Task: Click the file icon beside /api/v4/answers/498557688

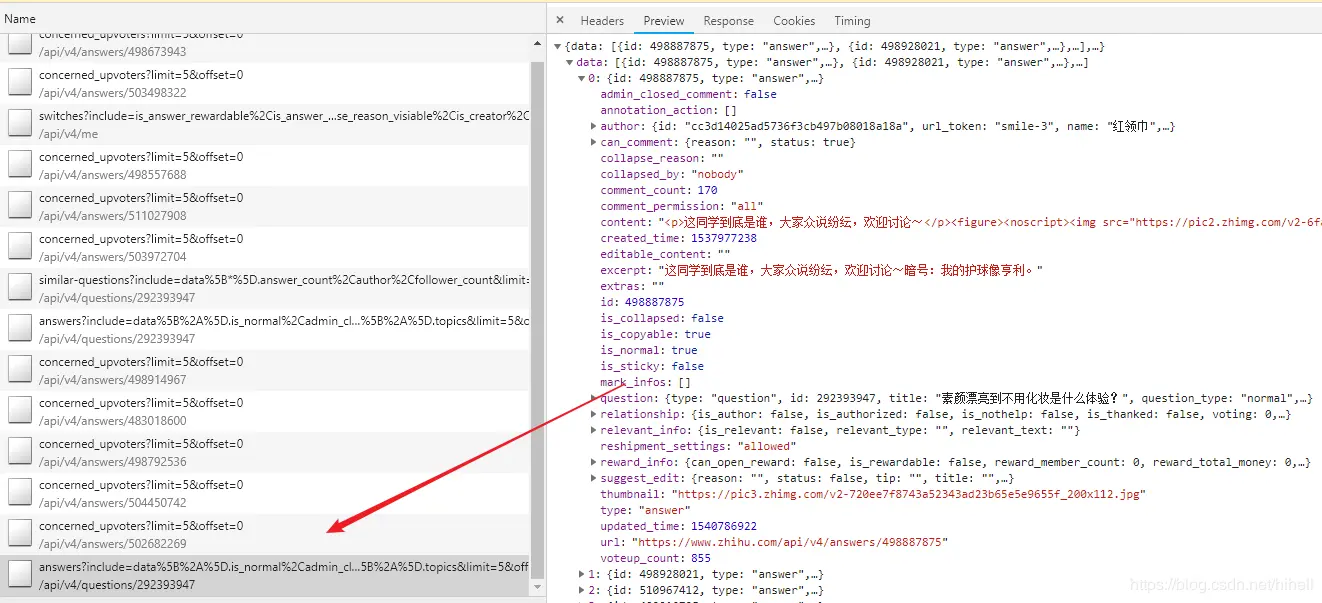Action: (20, 164)
